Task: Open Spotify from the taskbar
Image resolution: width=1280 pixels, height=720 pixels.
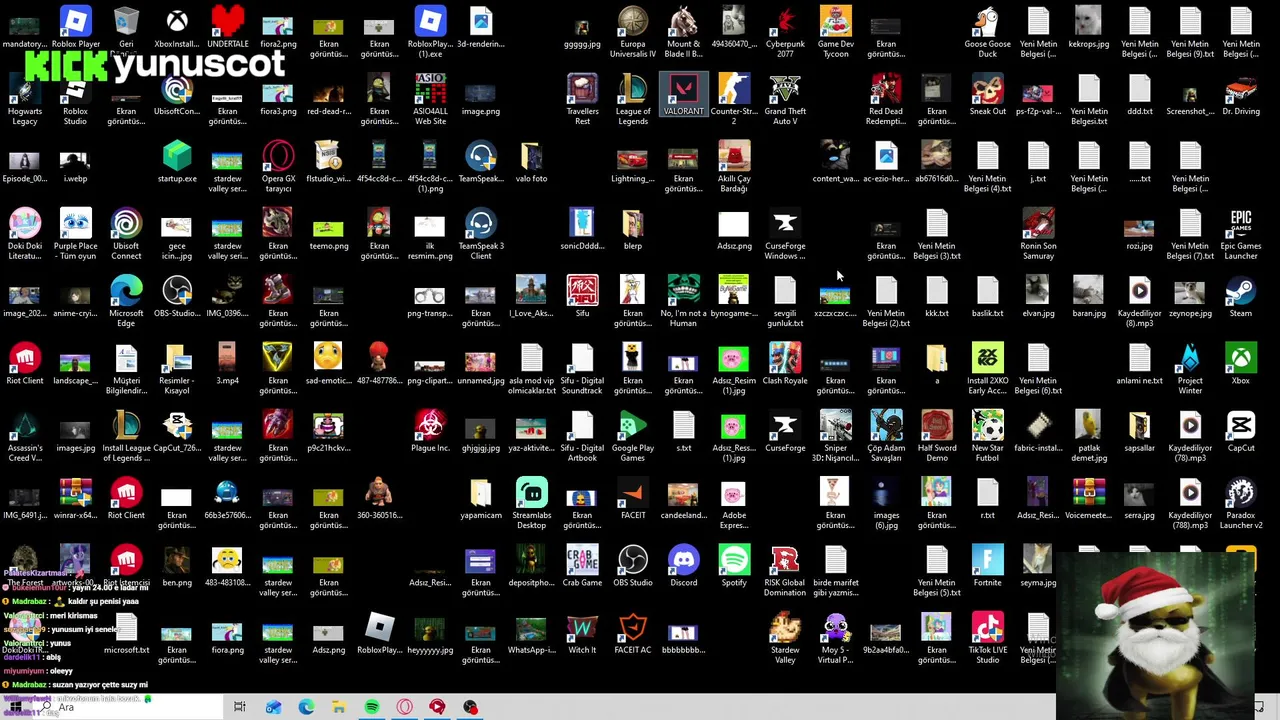Action: click(x=372, y=707)
